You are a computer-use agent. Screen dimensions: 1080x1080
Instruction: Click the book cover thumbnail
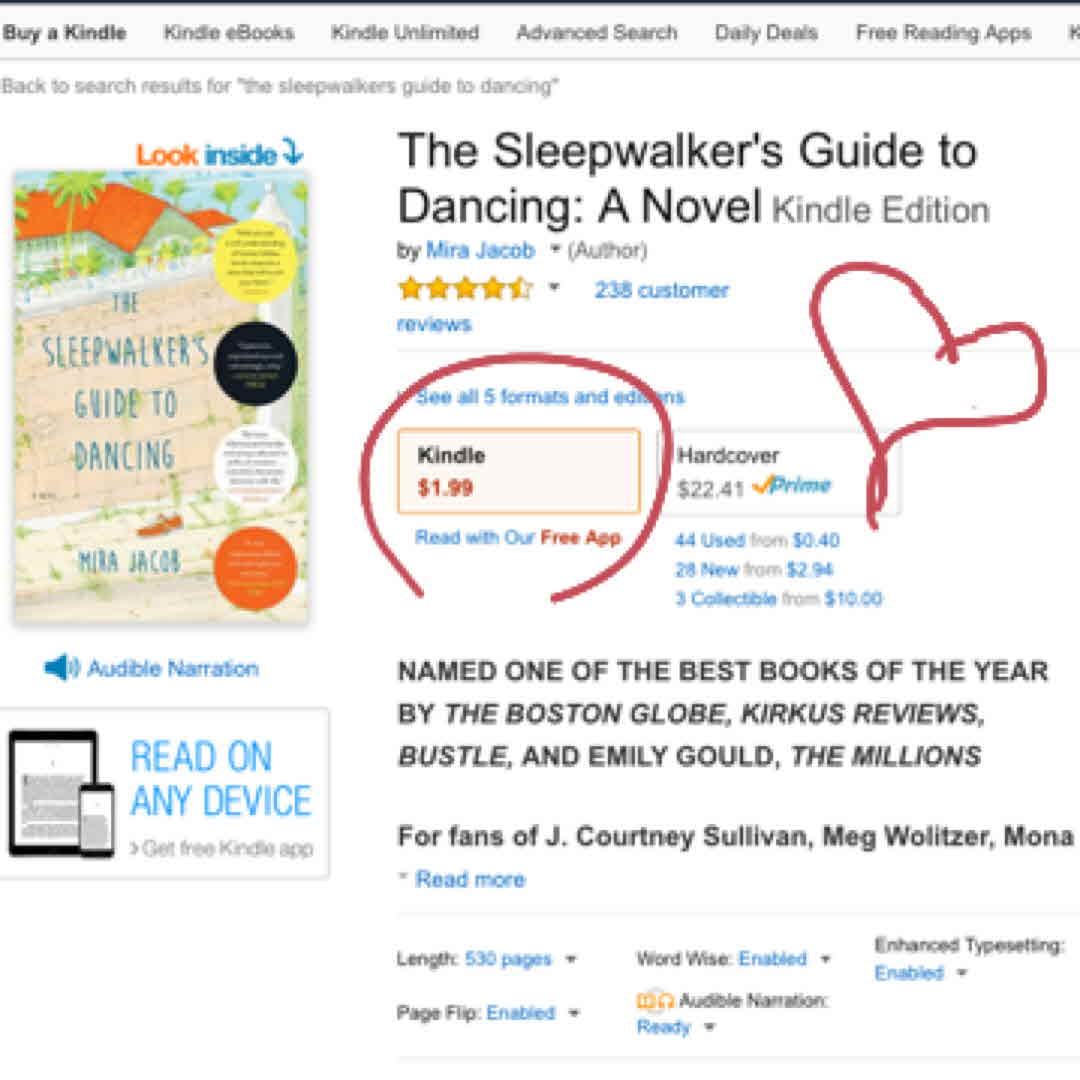click(x=161, y=395)
